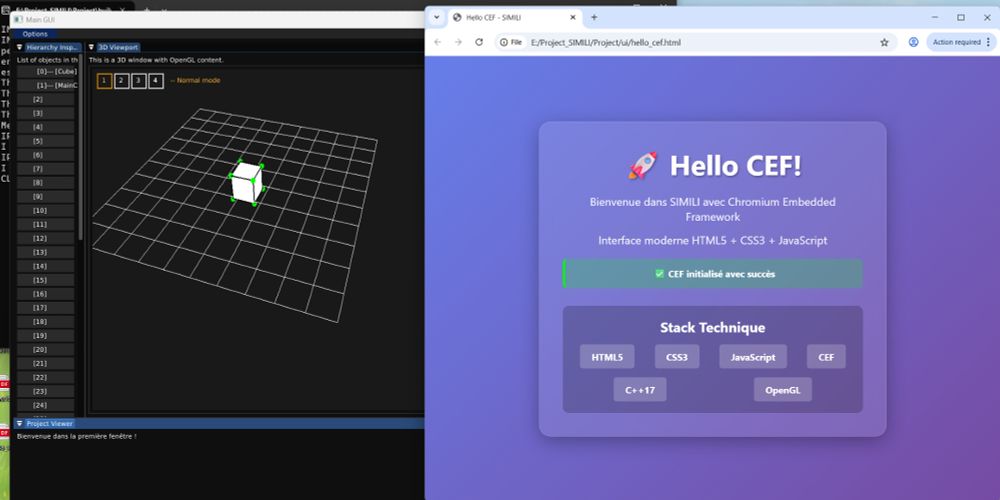Select hierarchy slot [16]
1000x500 pixels.
point(45,294)
